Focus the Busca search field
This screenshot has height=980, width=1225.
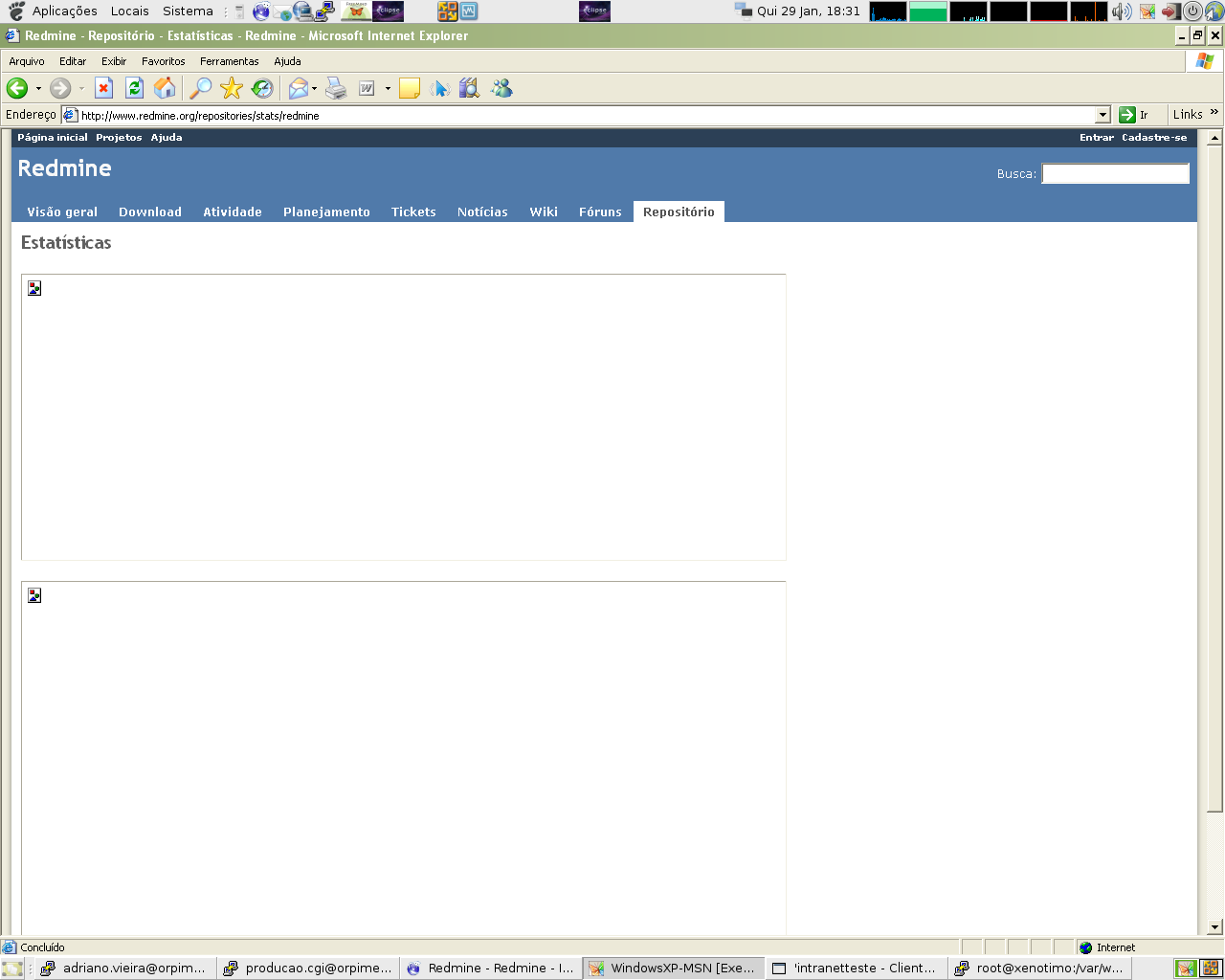(1115, 173)
